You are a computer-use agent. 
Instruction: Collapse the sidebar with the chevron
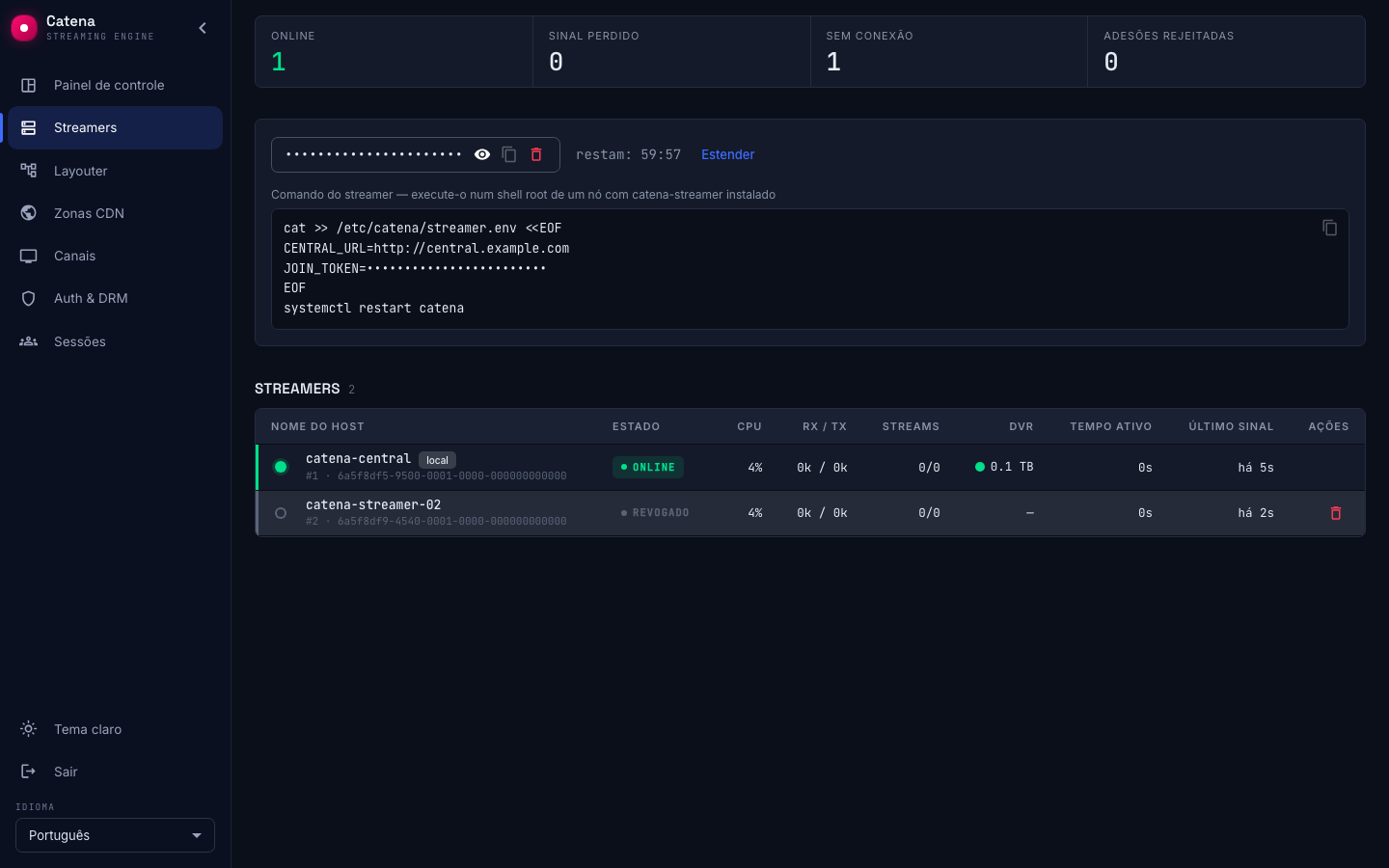click(203, 28)
